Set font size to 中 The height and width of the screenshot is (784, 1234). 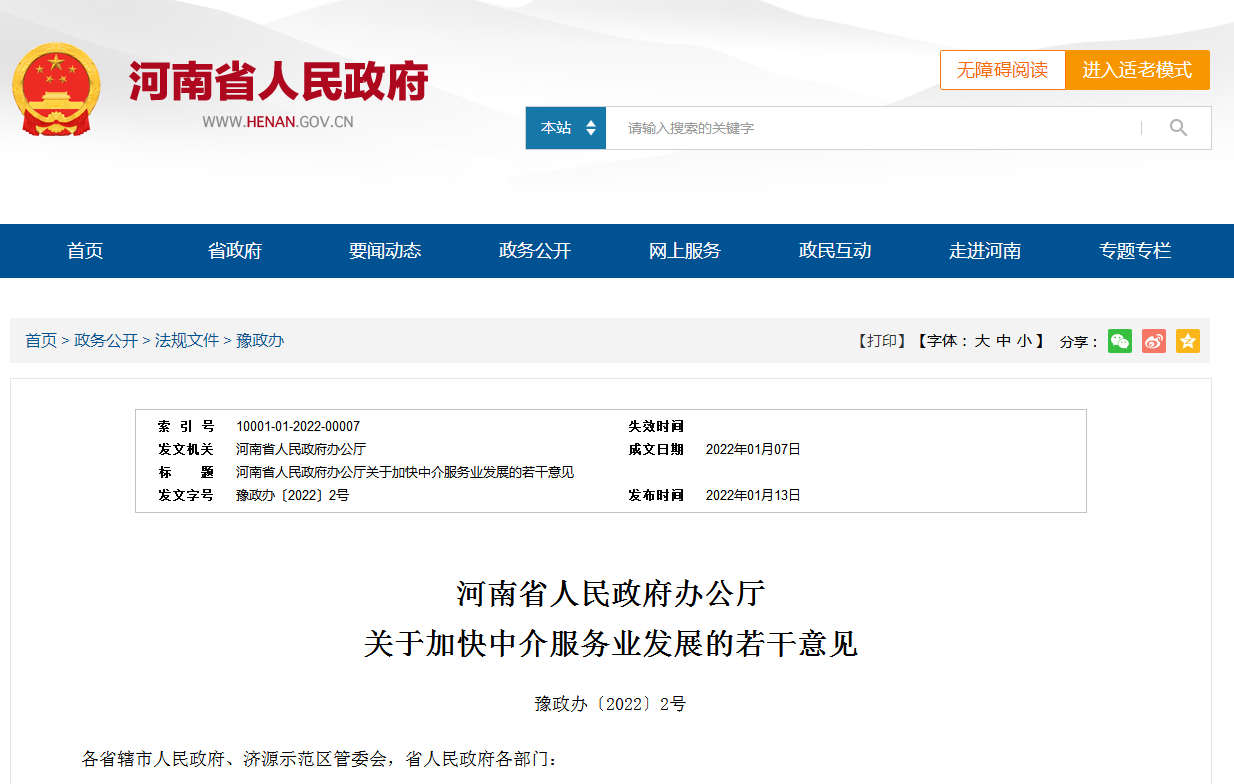point(1003,341)
